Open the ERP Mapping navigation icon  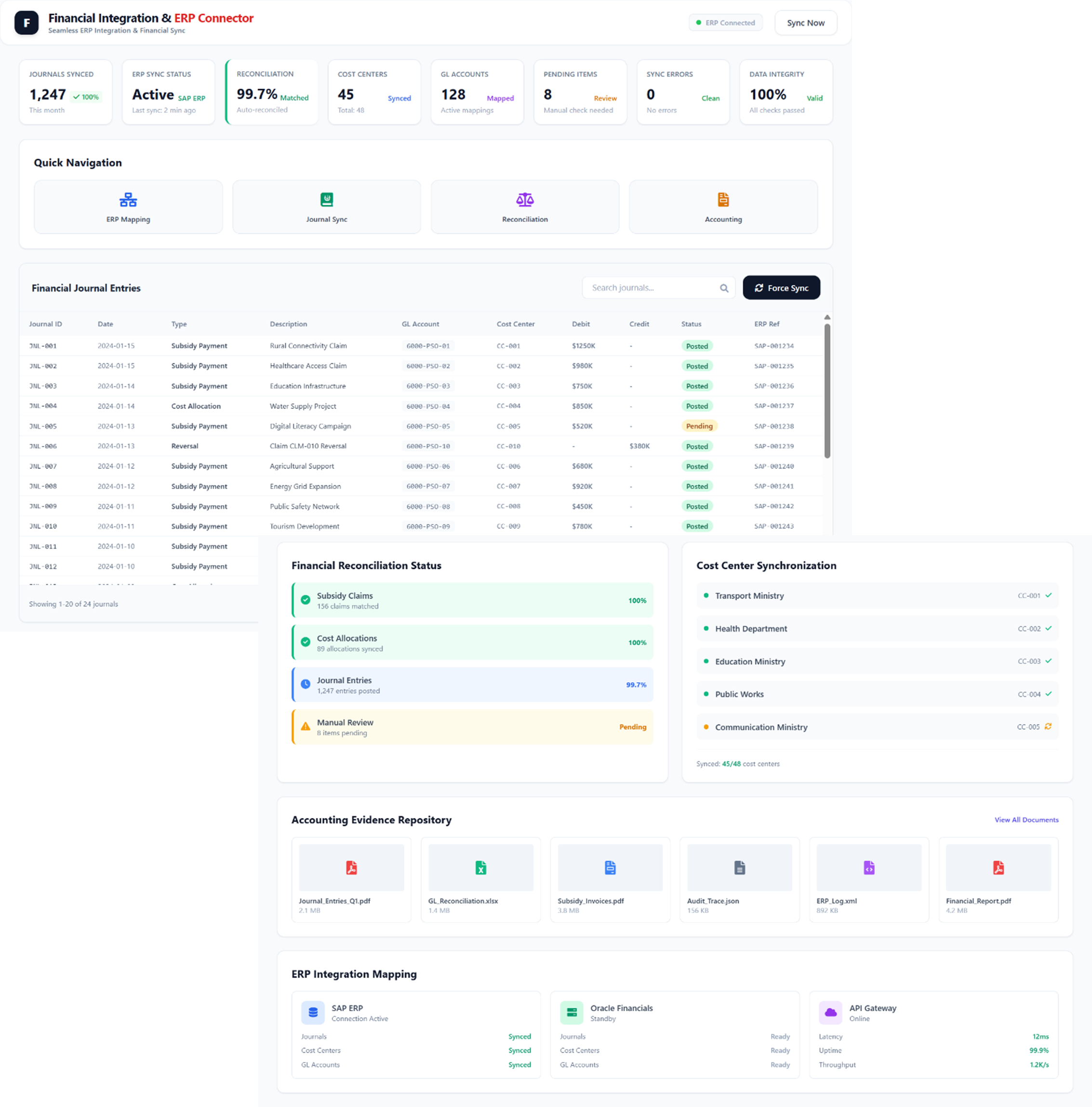point(128,199)
